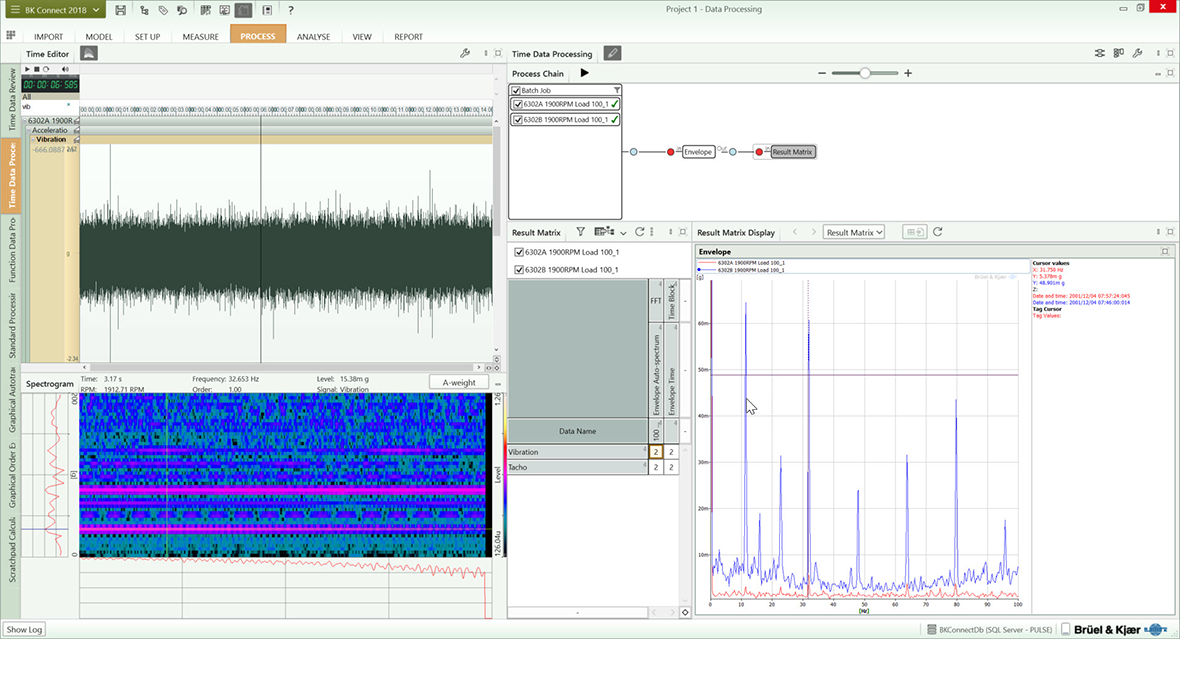This screenshot has height=674, width=1180.
Task: Open Help with the question mark icon
Action: click(290, 10)
